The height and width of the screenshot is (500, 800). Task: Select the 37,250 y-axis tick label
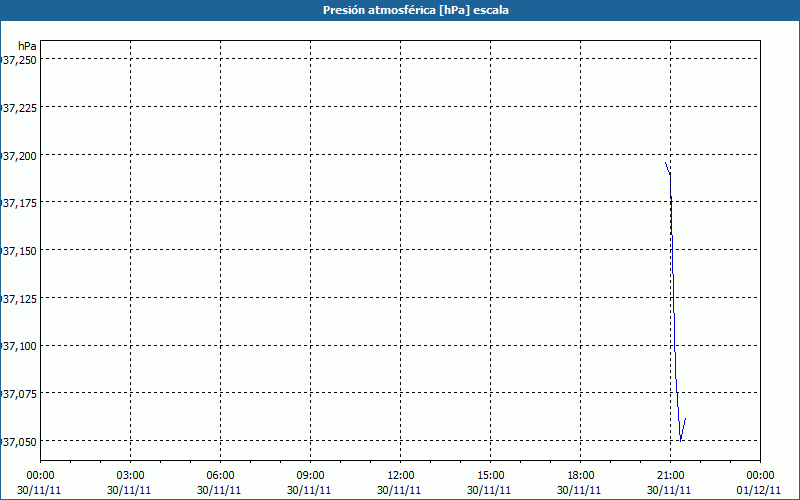(x=19, y=60)
